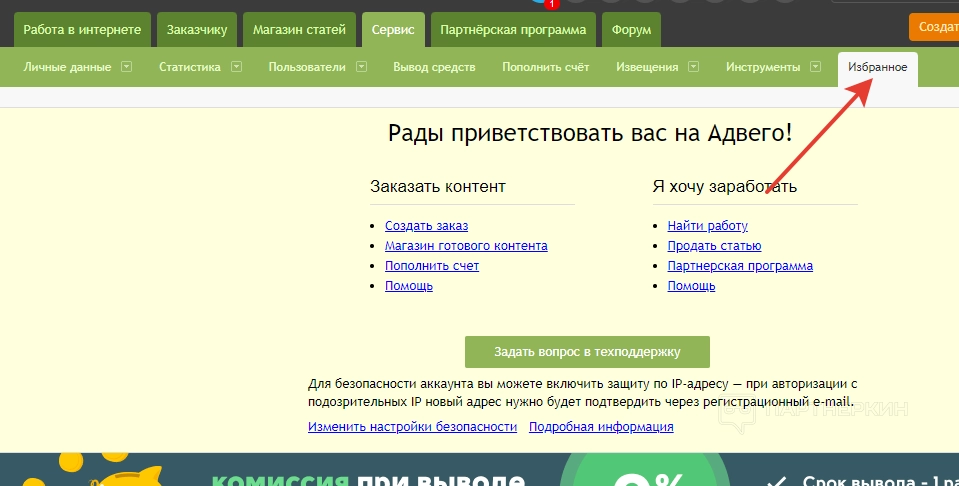
Task: Click the Я хочу заработать heading
Action: (x=724, y=186)
